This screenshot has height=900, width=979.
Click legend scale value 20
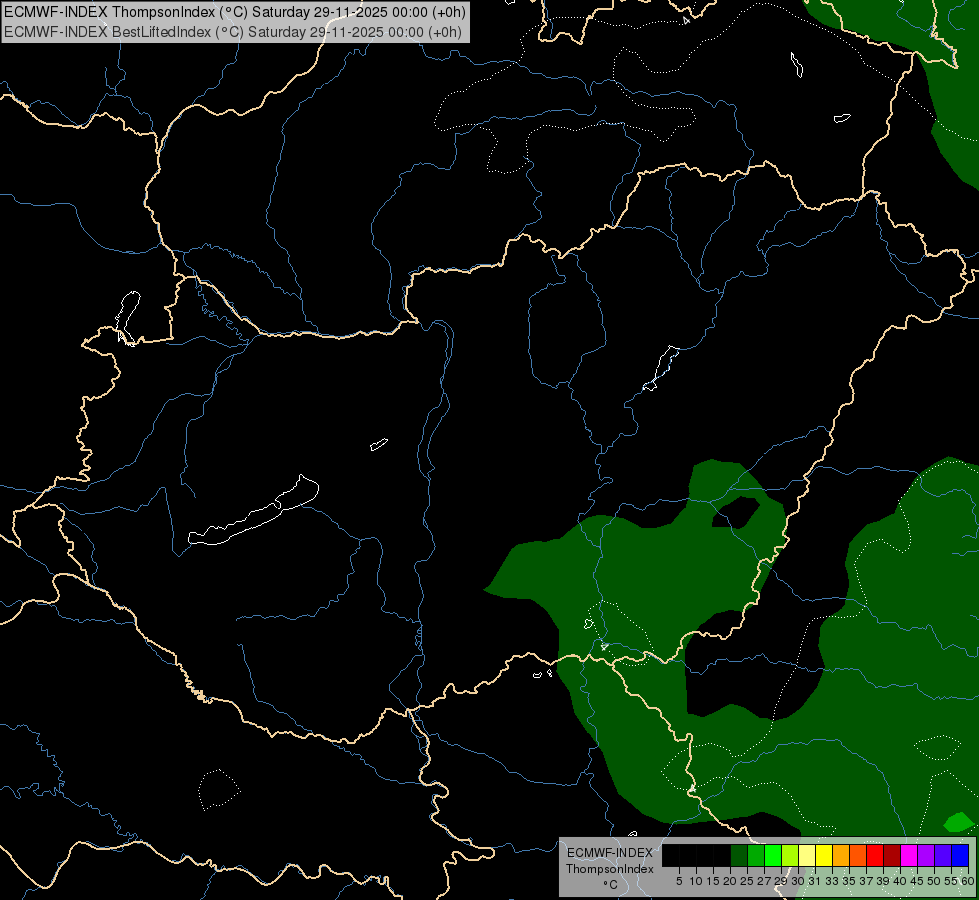click(x=730, y=881)
